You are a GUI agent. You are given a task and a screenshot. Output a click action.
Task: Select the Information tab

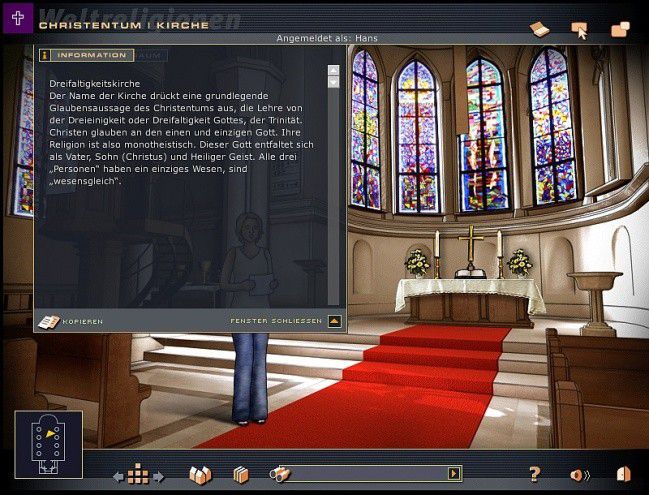click(87, 55)
